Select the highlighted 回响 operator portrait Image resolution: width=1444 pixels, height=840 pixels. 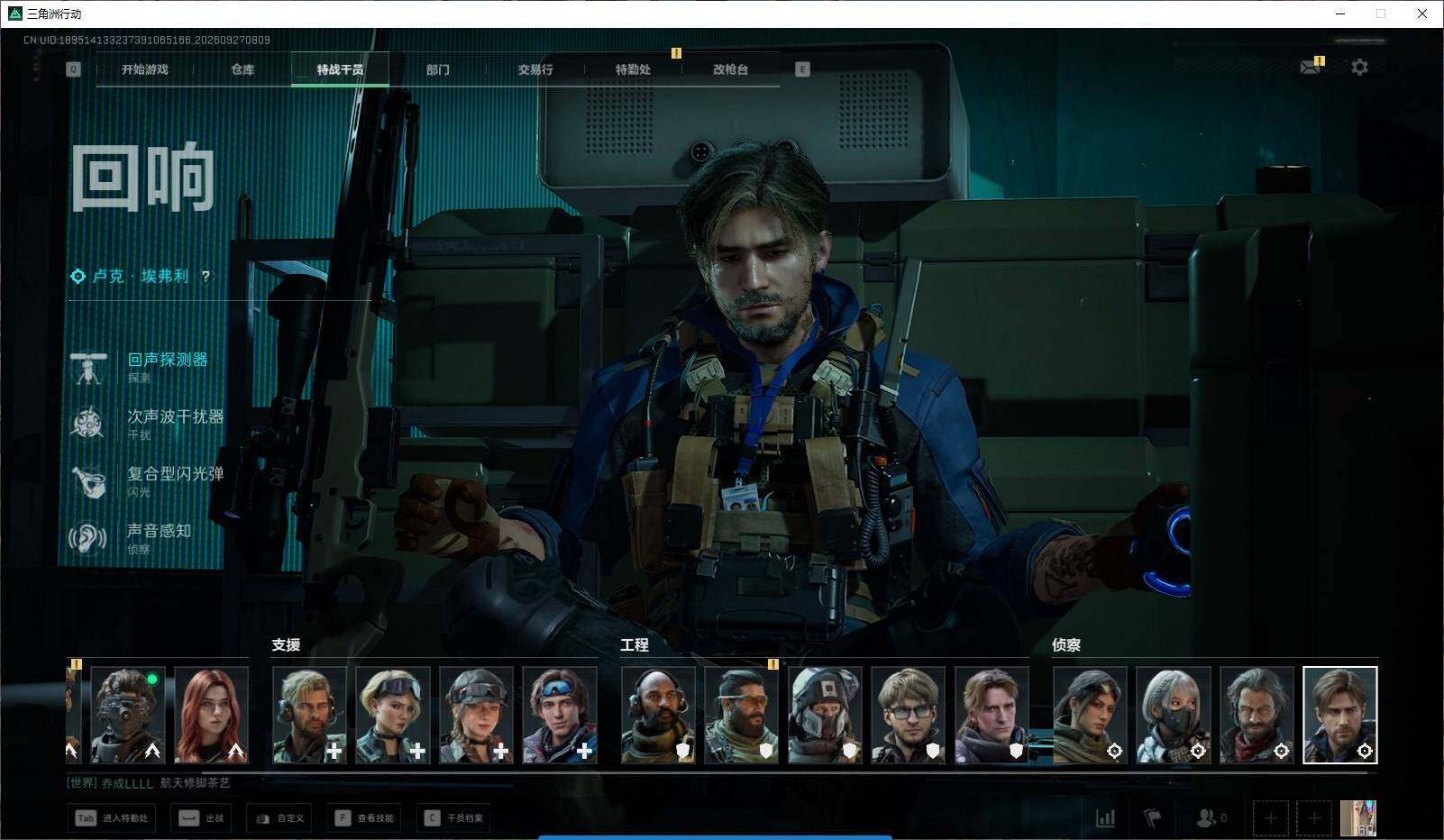tap(1340, 715)
